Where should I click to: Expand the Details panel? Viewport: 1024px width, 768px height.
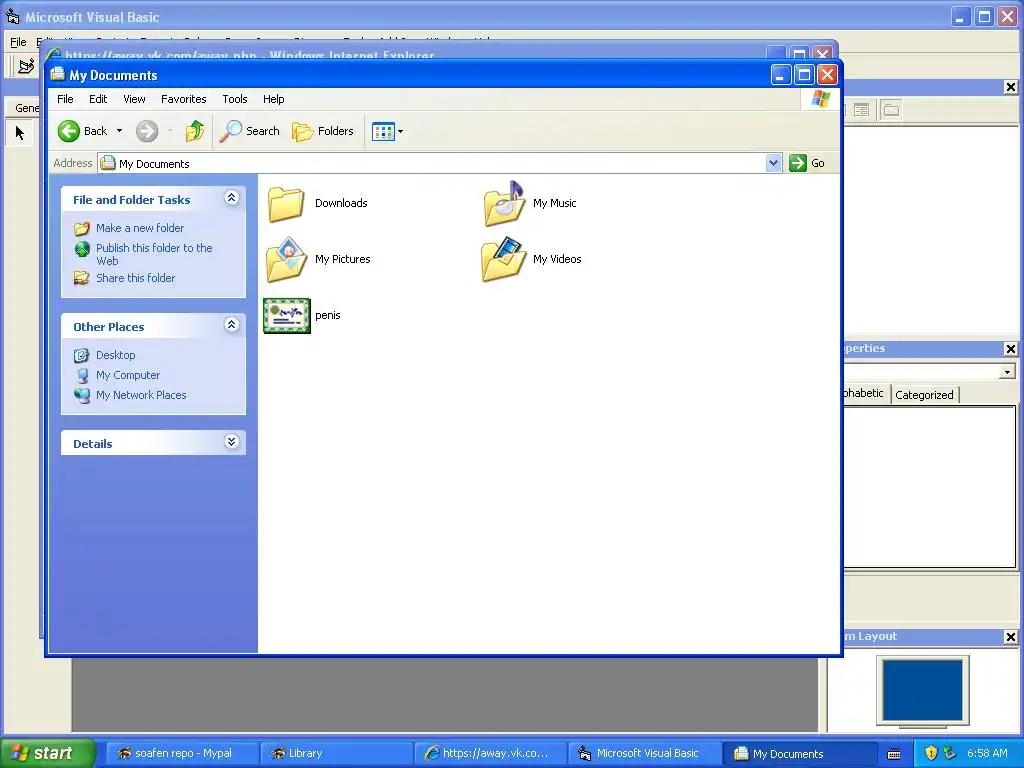point(231,442)
